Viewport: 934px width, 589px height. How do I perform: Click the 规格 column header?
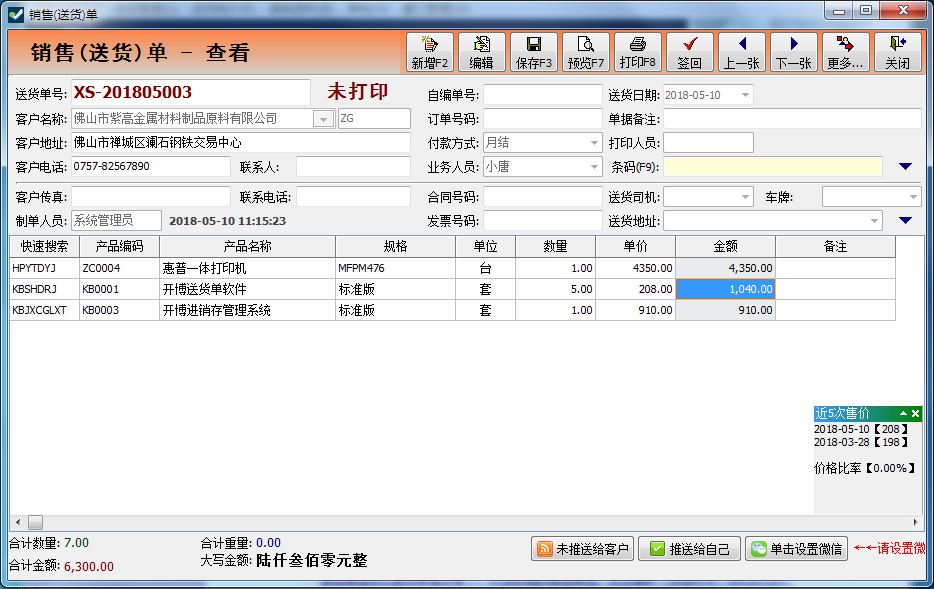[x=396, y=247]
